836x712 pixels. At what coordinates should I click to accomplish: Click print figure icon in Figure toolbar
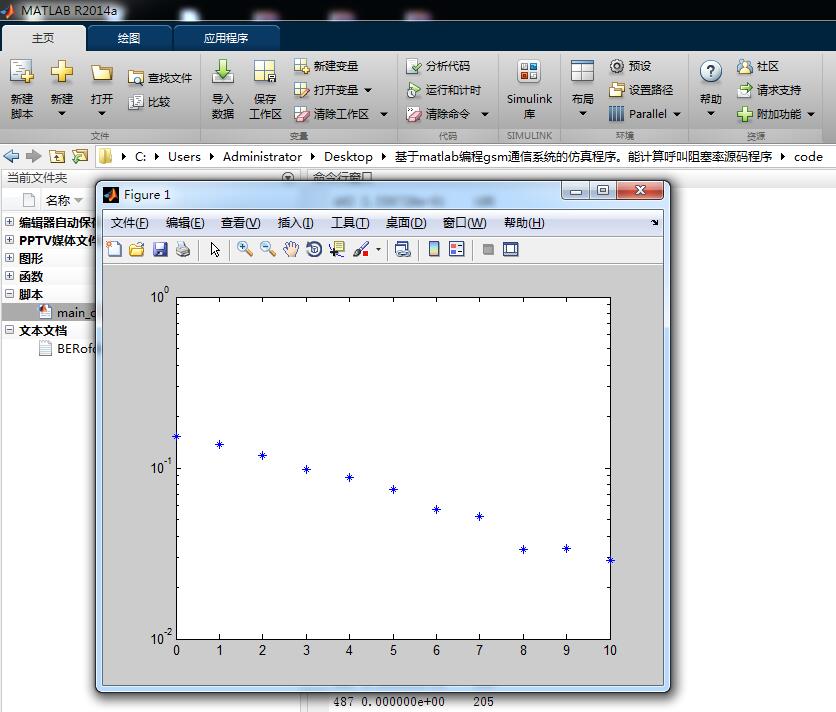(x=183, y=249)
